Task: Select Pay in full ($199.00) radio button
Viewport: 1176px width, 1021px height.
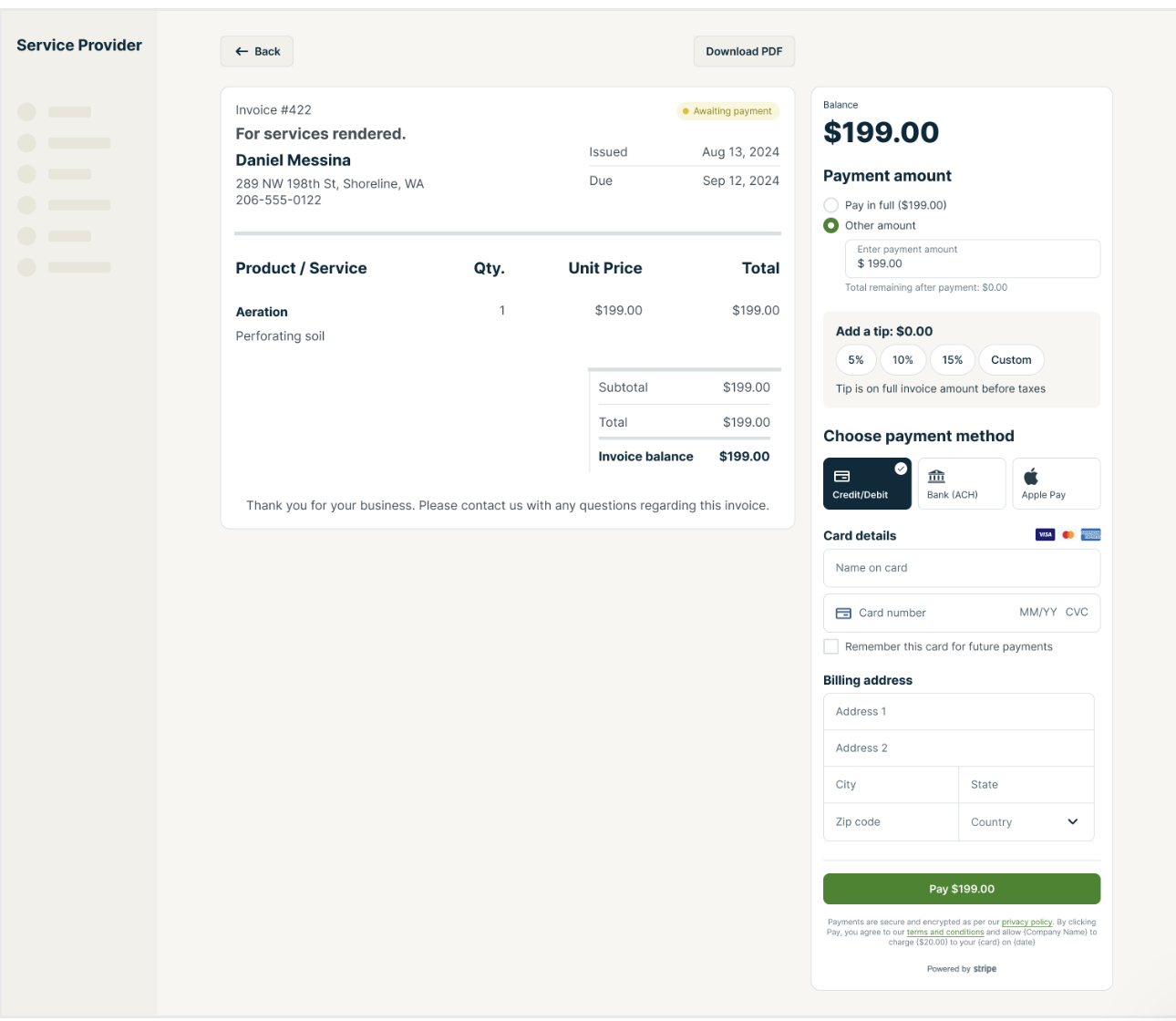Action: [x=830, y=205]
